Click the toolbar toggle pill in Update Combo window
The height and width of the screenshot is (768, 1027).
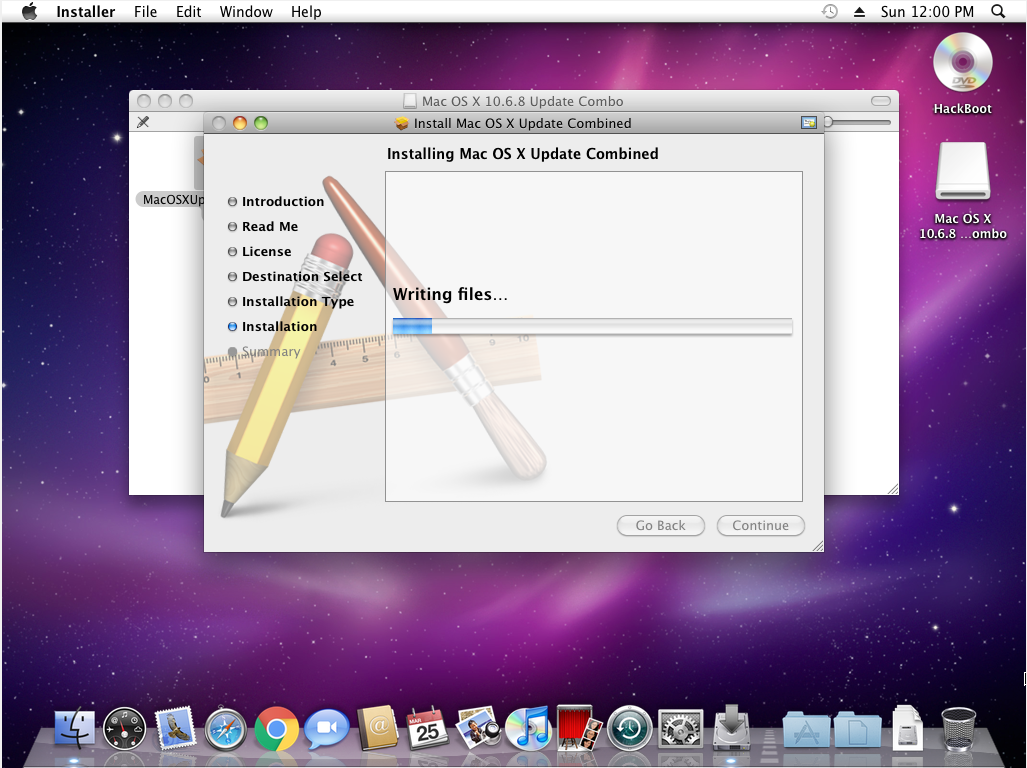[x=880, y=101]
